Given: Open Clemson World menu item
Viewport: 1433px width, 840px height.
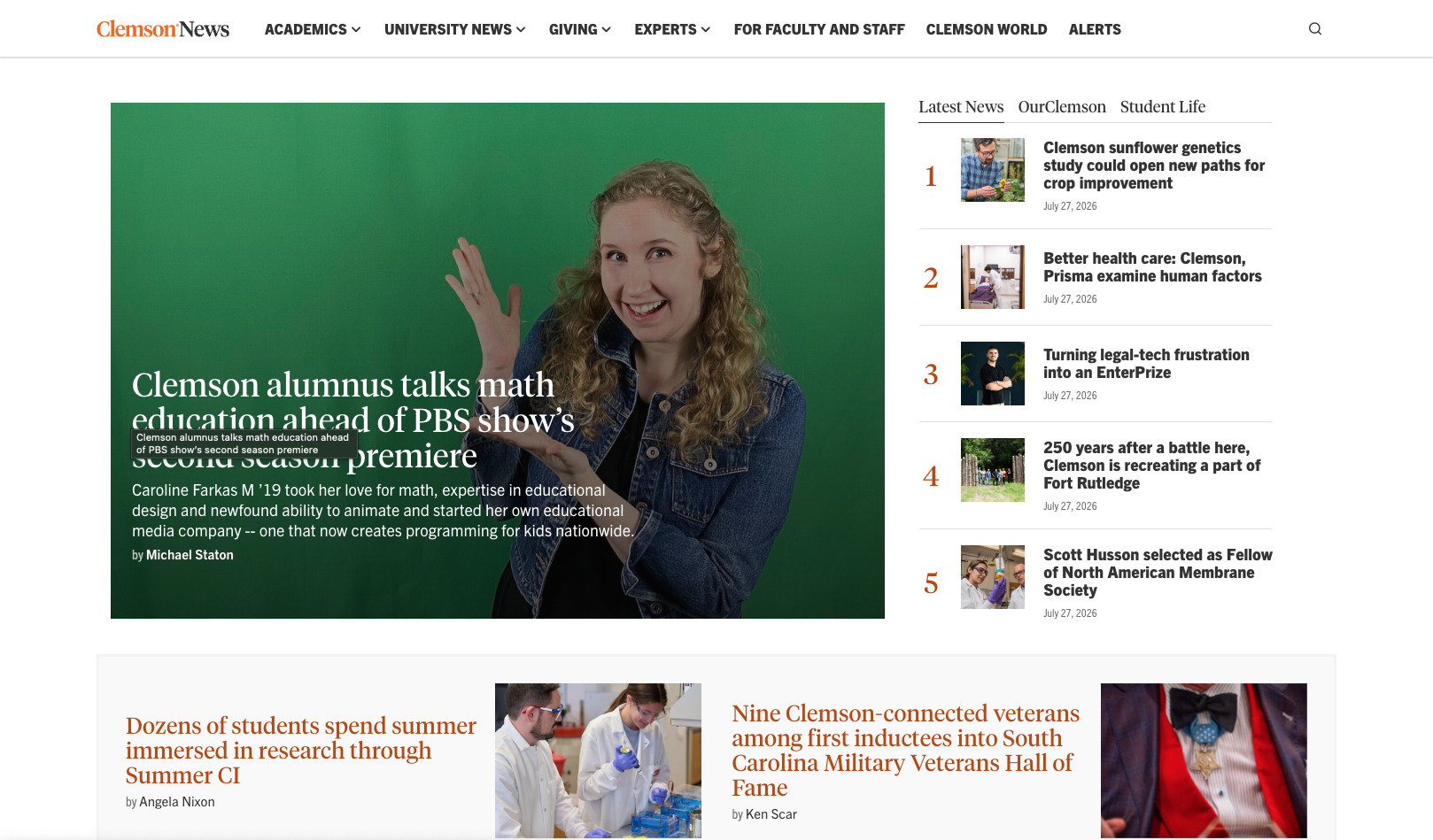Looking at the screenshot, I should point(987,29).
